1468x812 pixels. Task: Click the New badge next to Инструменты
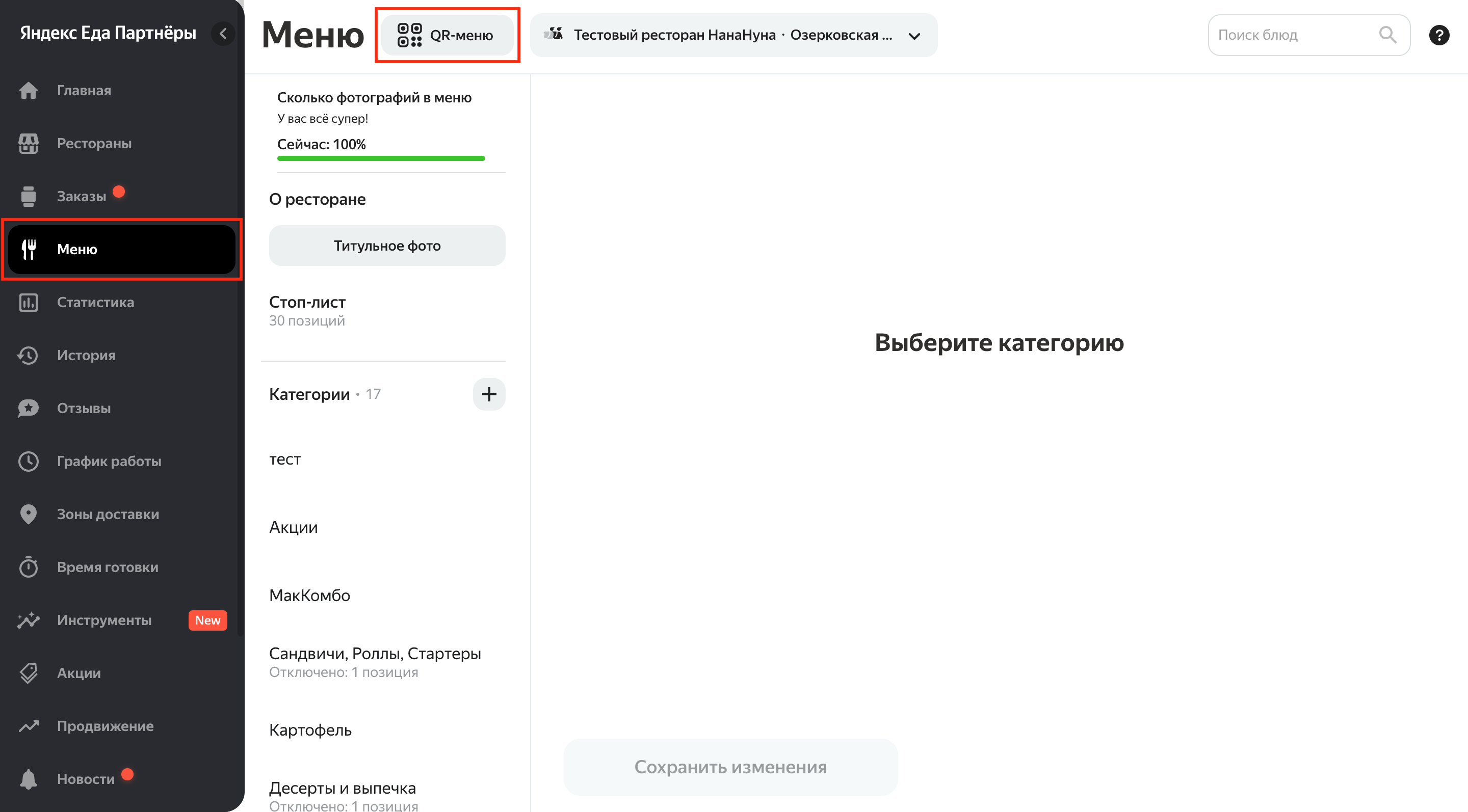coord(207,620)
